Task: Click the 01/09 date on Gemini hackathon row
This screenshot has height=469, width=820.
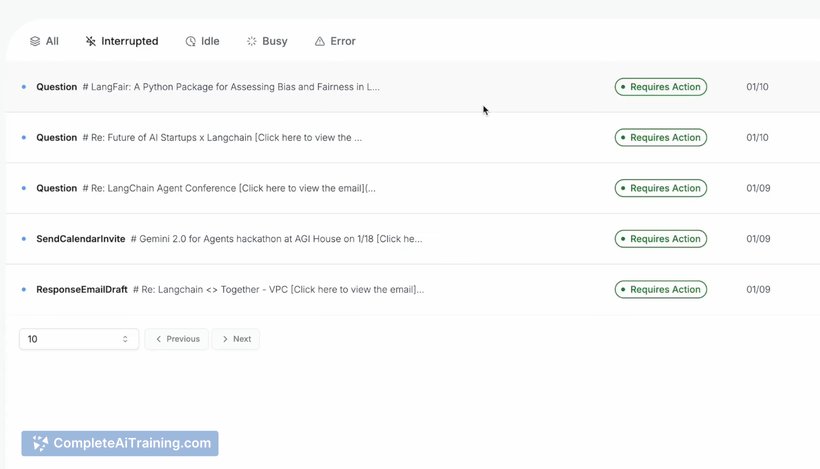Action: (758, 239)
